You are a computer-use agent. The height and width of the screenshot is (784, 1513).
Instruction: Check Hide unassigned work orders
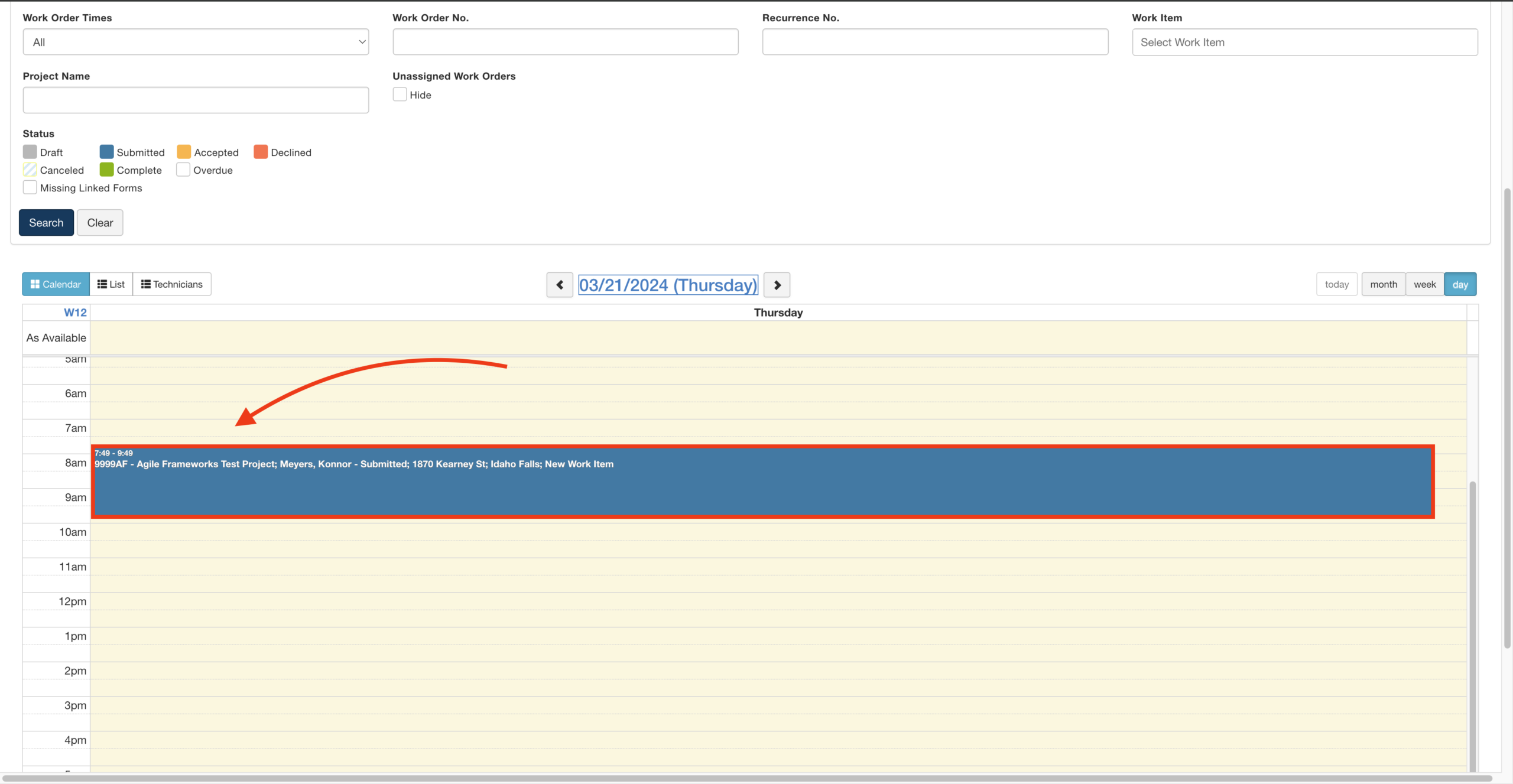400,95
